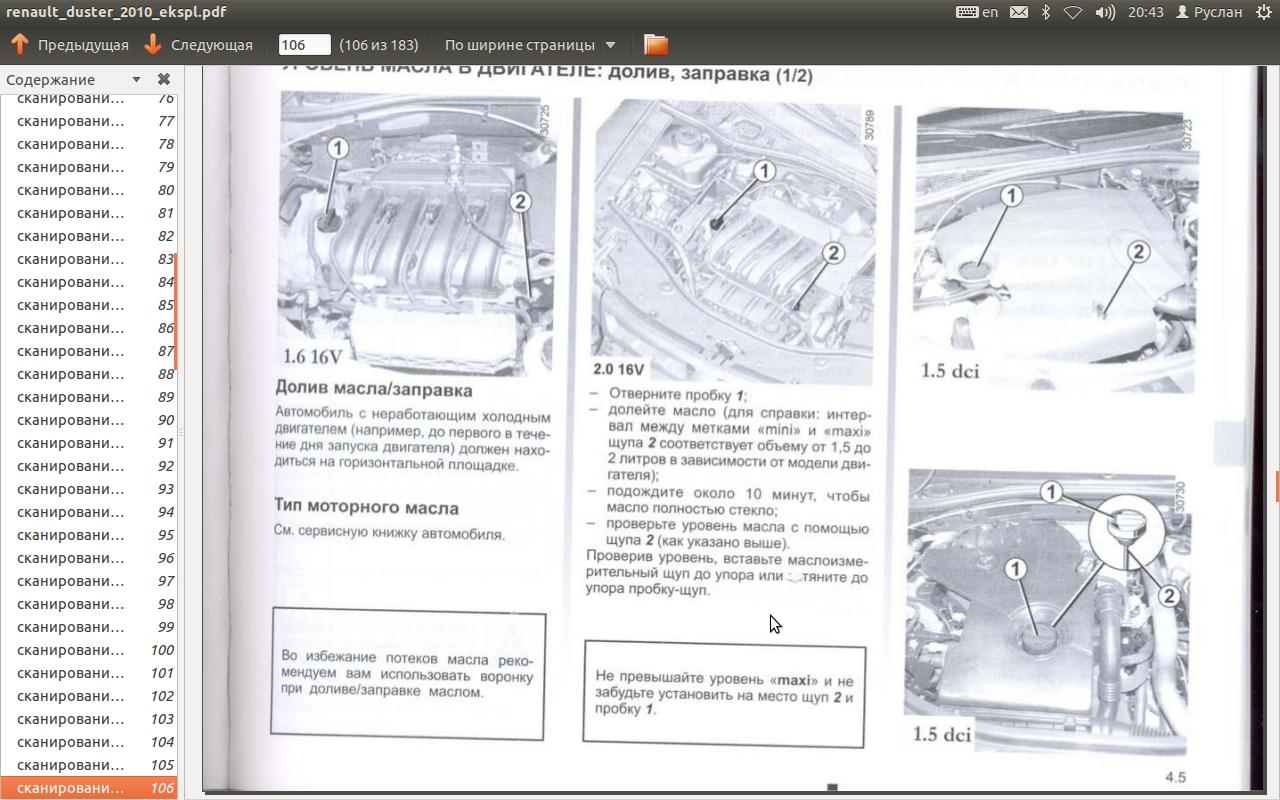Open the system power gear menu

(1264, 12)
